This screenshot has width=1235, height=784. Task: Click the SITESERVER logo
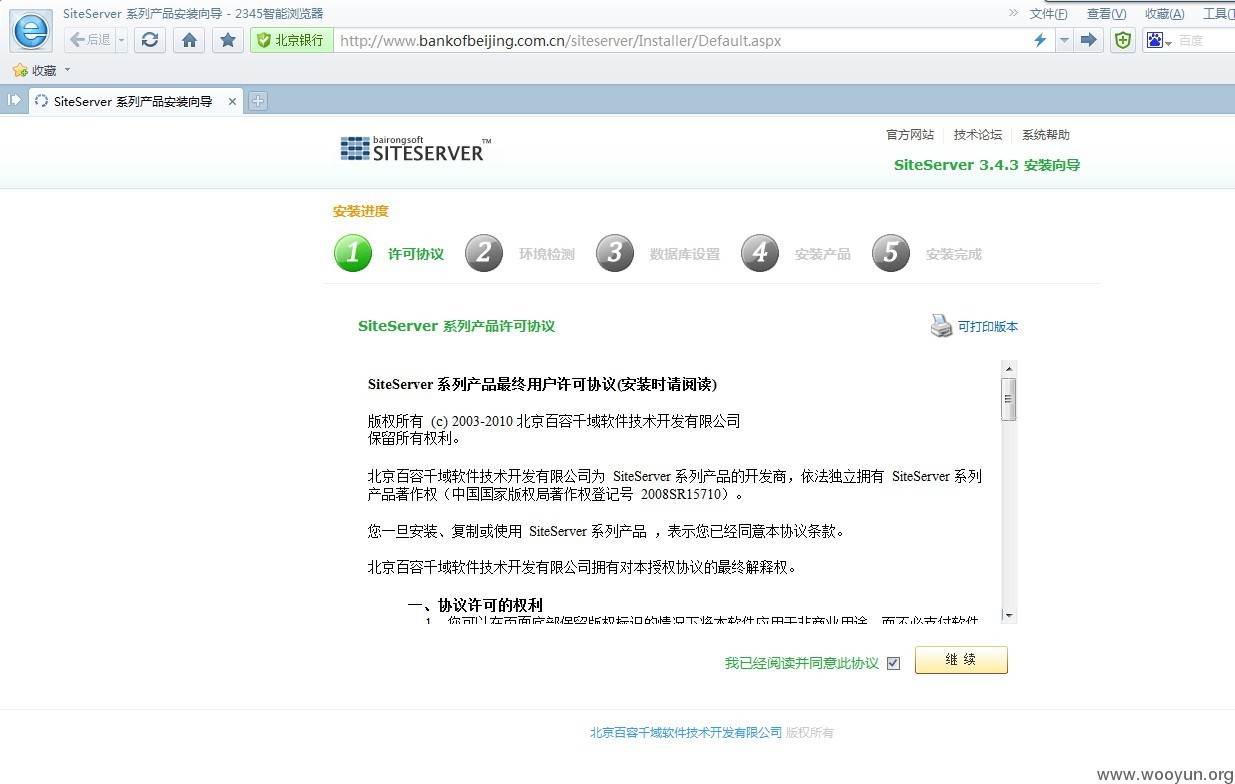click(415, 149)
